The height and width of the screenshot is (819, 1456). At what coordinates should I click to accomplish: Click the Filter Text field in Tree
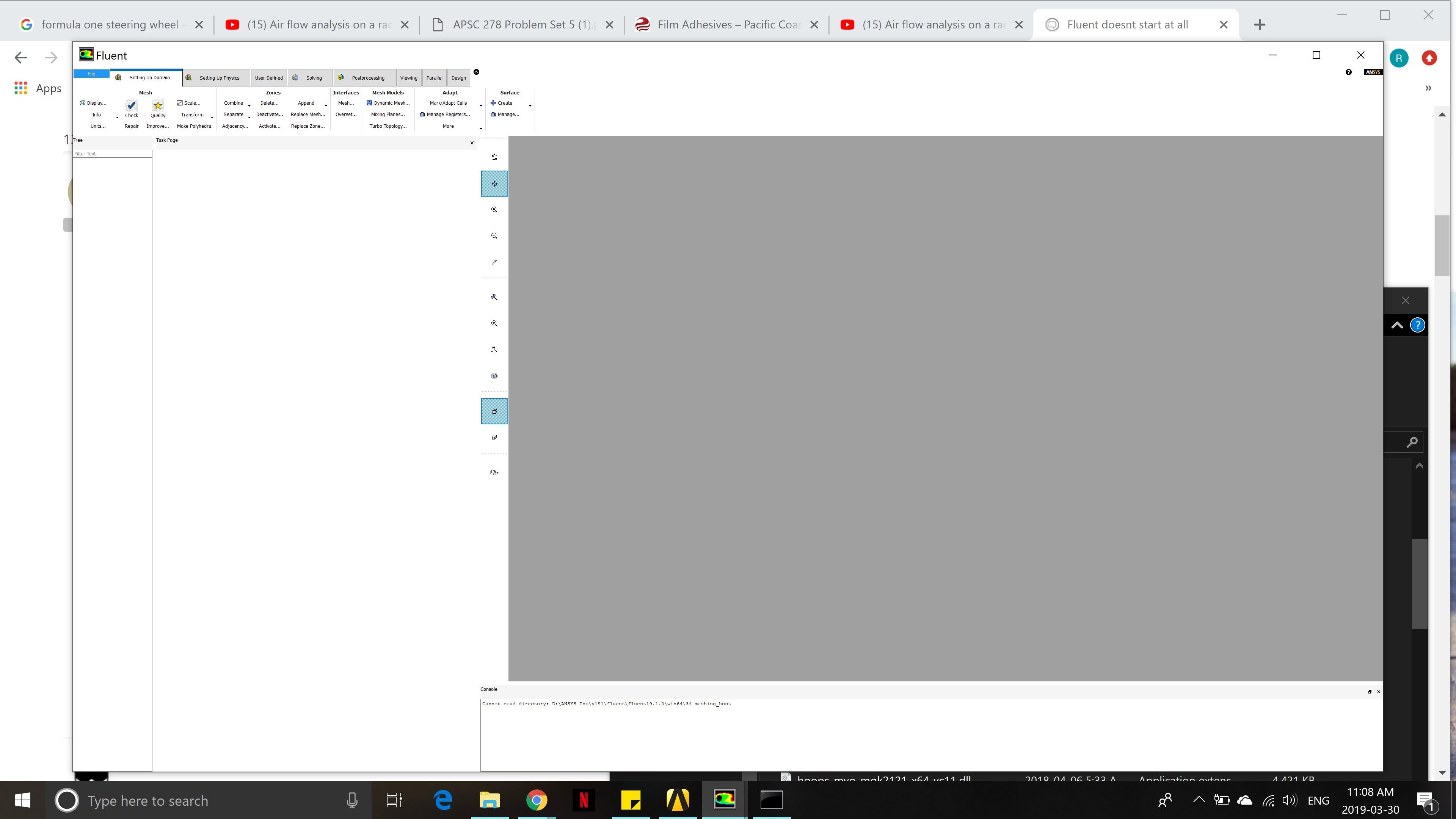[112, 154]
